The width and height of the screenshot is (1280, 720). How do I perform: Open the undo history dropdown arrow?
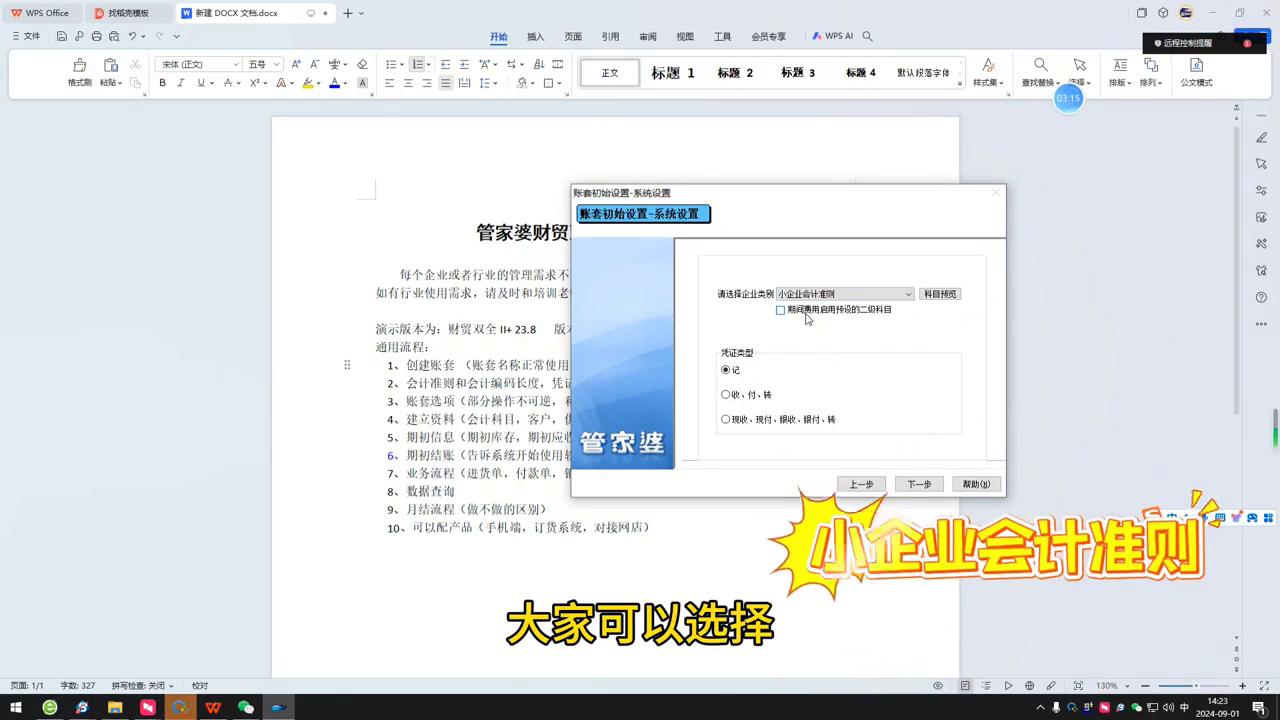(x=143, y=36)
